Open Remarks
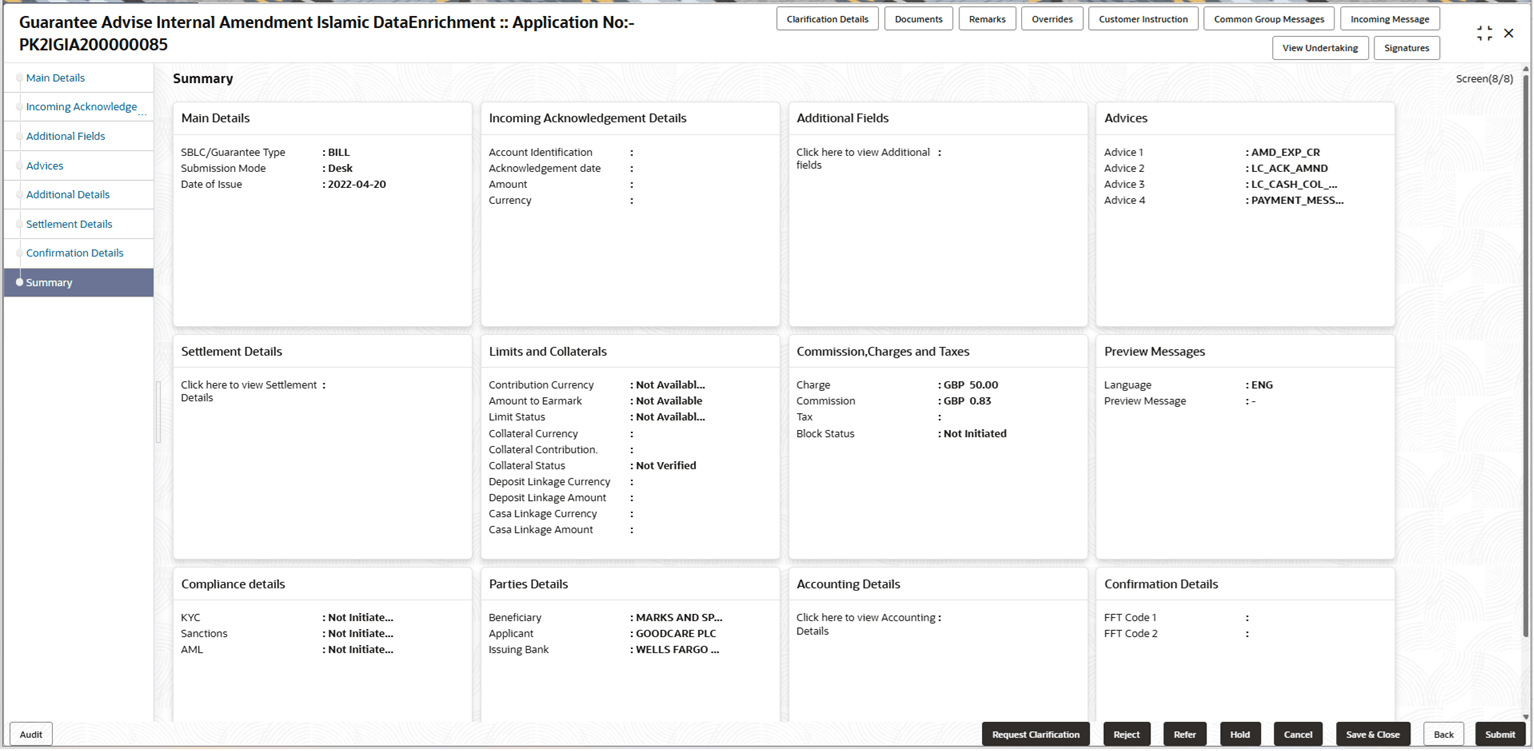The image size is (1534, 751). (x=987, y=19)
